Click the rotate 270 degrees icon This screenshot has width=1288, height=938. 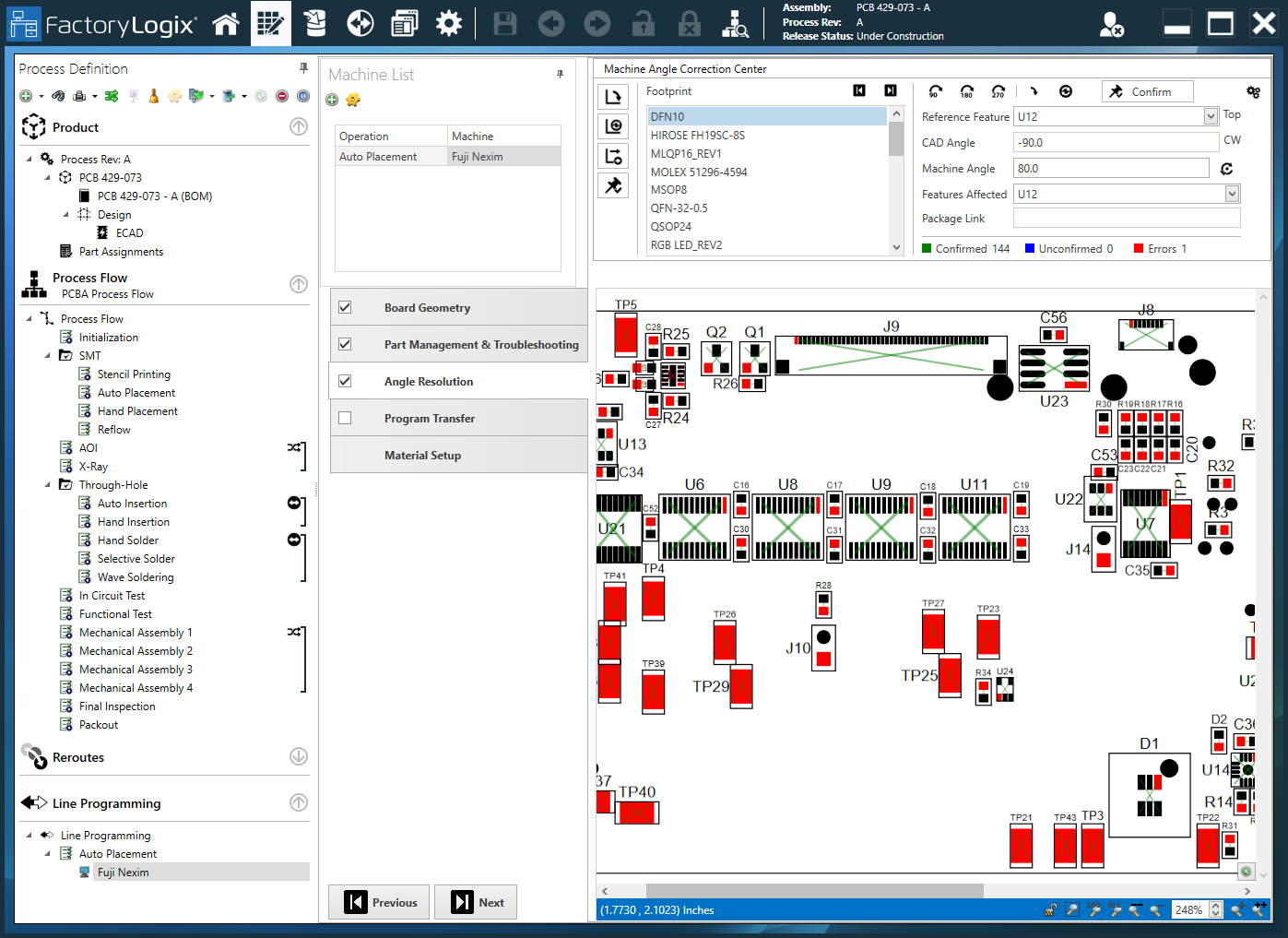click(x=998, y=91)
